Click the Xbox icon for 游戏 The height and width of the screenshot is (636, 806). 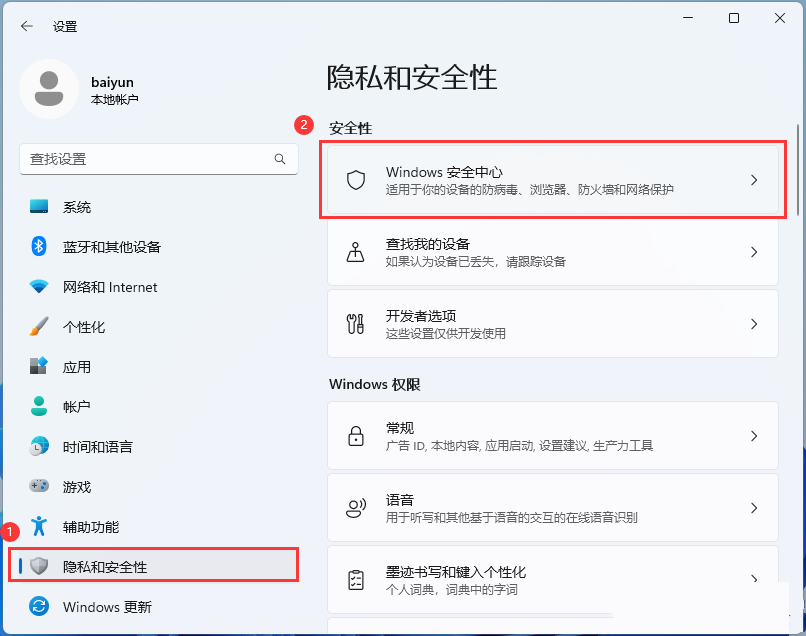(38, 487)
